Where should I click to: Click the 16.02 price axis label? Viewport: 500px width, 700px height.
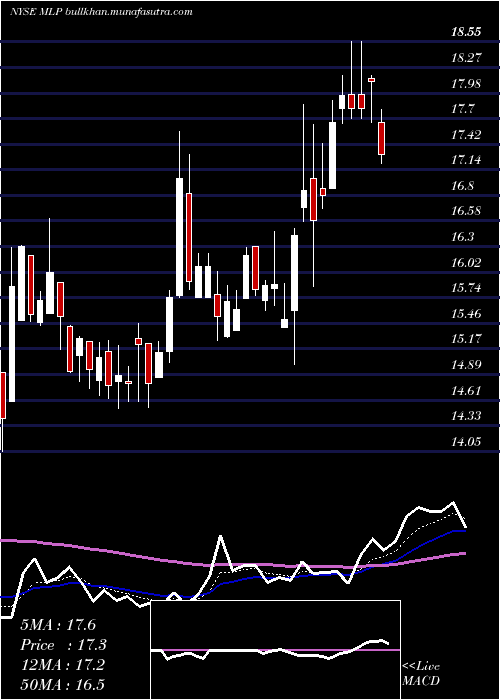click(466, 262)
